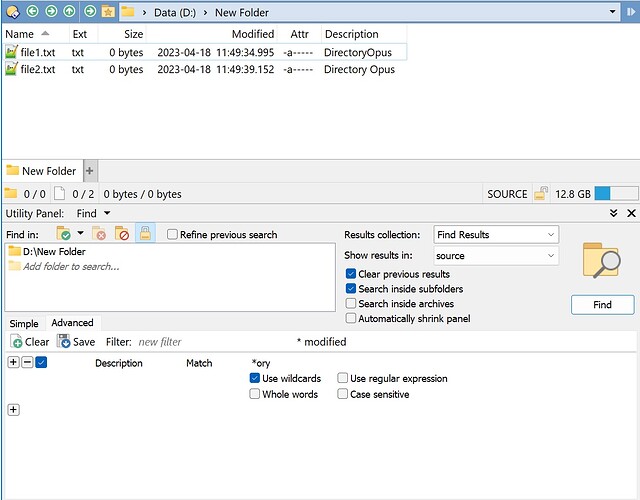Screen dimensions: 640x500
Task: Select D:\New Folder in search folder list
Action: click(x=54, y=251)
